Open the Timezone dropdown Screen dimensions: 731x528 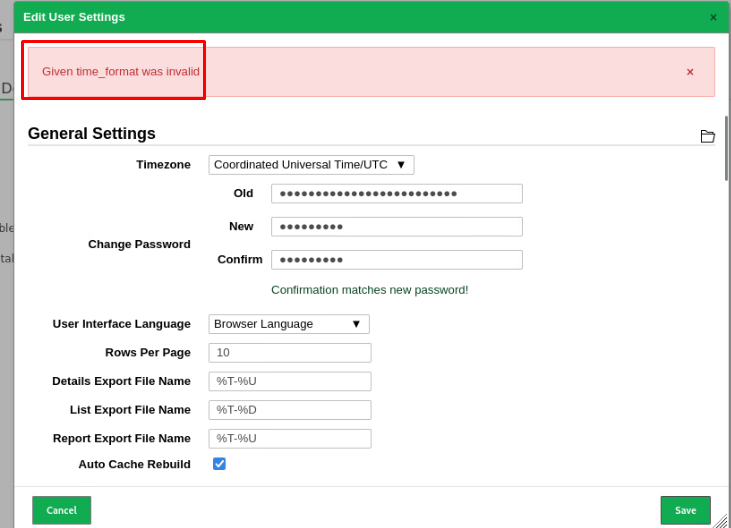311,165
